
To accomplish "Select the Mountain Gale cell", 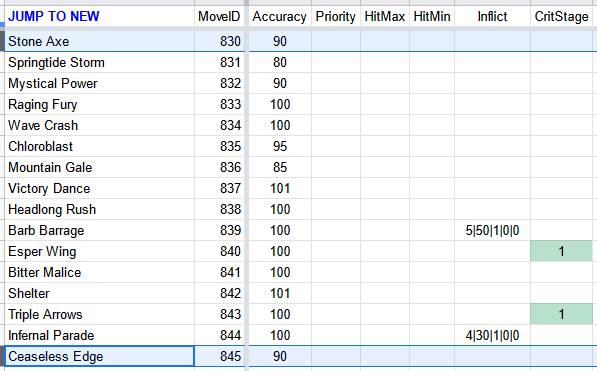I will coord(99,167).
